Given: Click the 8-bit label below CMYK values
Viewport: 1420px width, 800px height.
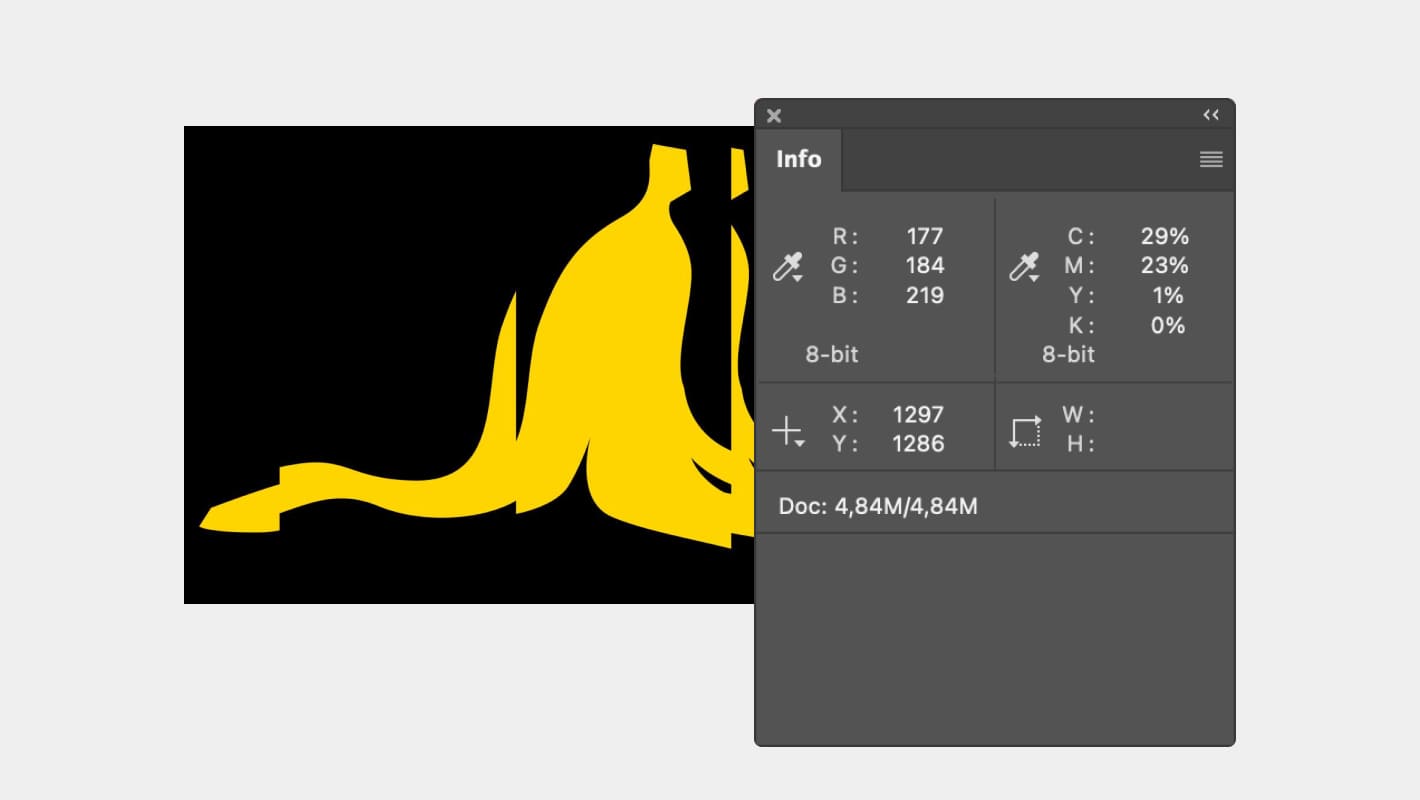Looking at the screenshot, I should click(1068, 354).
